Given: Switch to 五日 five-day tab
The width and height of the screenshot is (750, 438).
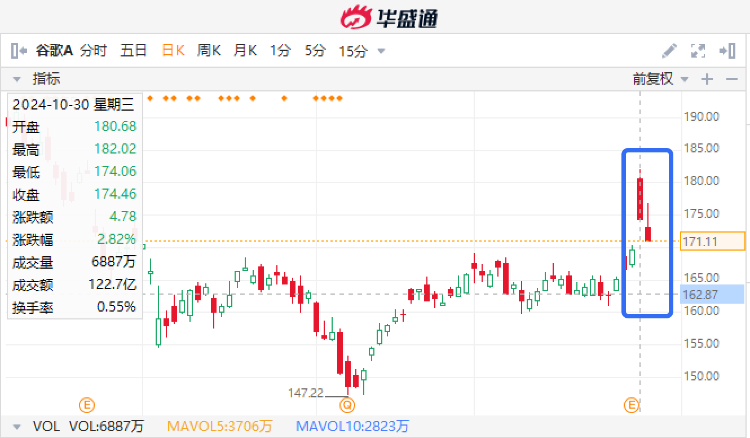Looking at the screenshot, I should (x=133, y=50).
